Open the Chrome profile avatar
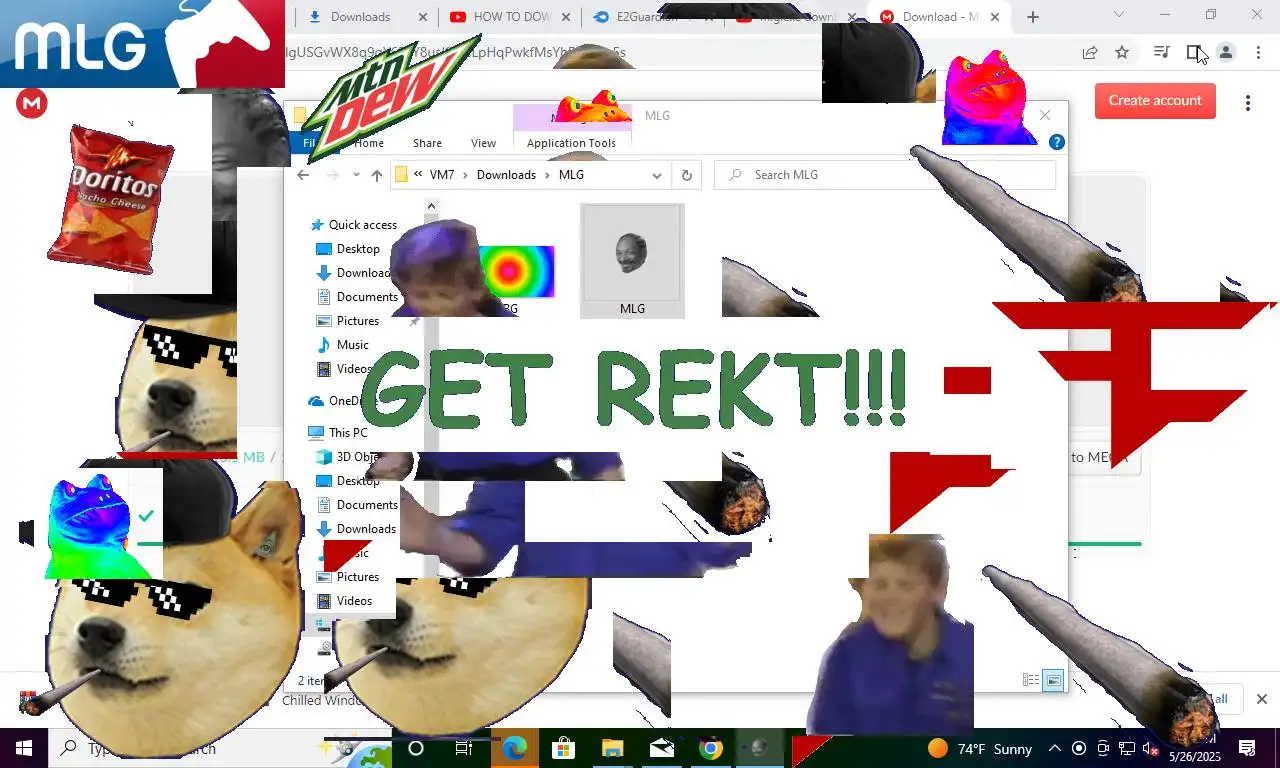 pos(1226,52)
